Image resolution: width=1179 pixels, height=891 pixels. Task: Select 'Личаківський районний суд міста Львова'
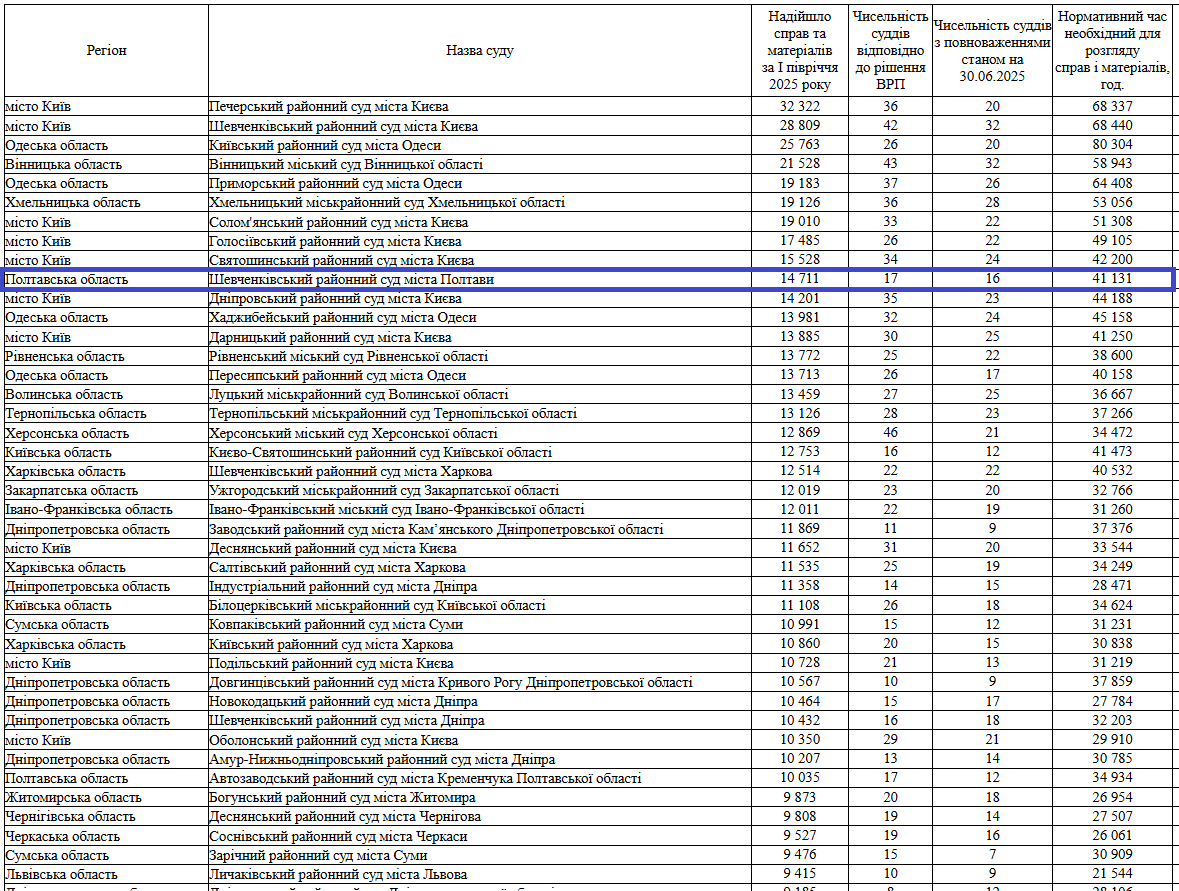pyautogui.click(x=338, y=874)
